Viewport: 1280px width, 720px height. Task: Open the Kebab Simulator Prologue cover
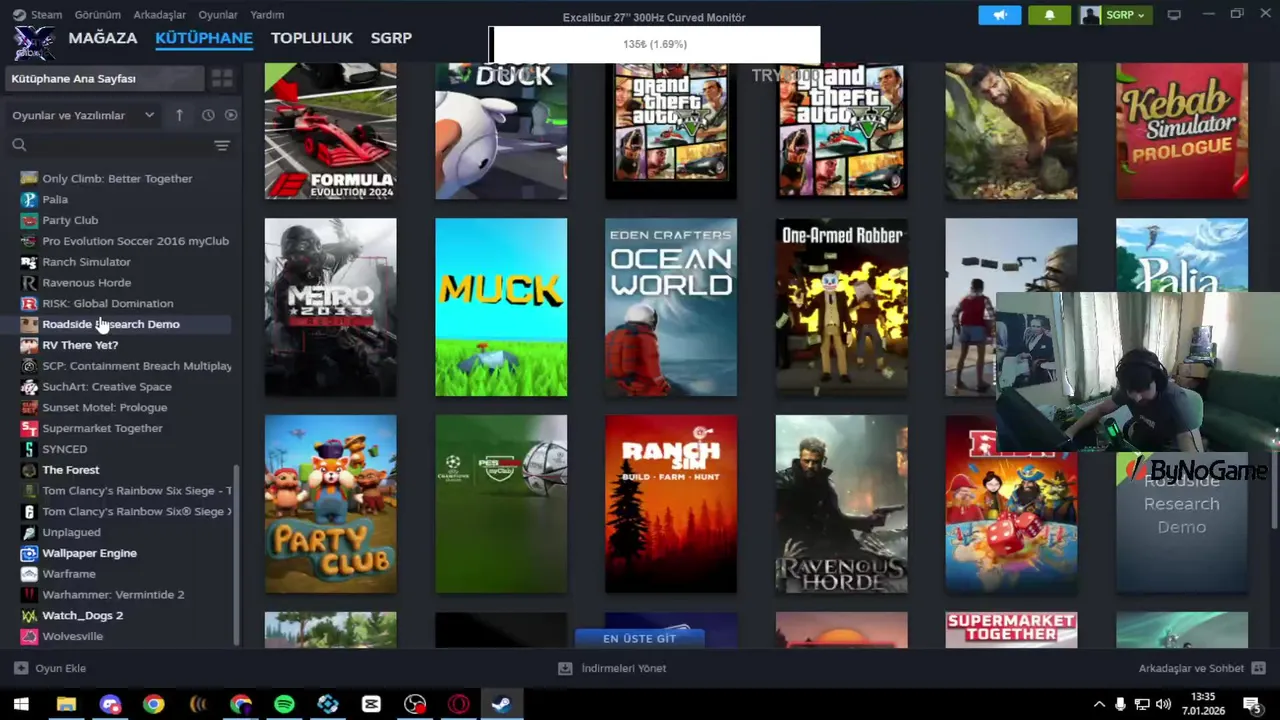point(1182,131)
